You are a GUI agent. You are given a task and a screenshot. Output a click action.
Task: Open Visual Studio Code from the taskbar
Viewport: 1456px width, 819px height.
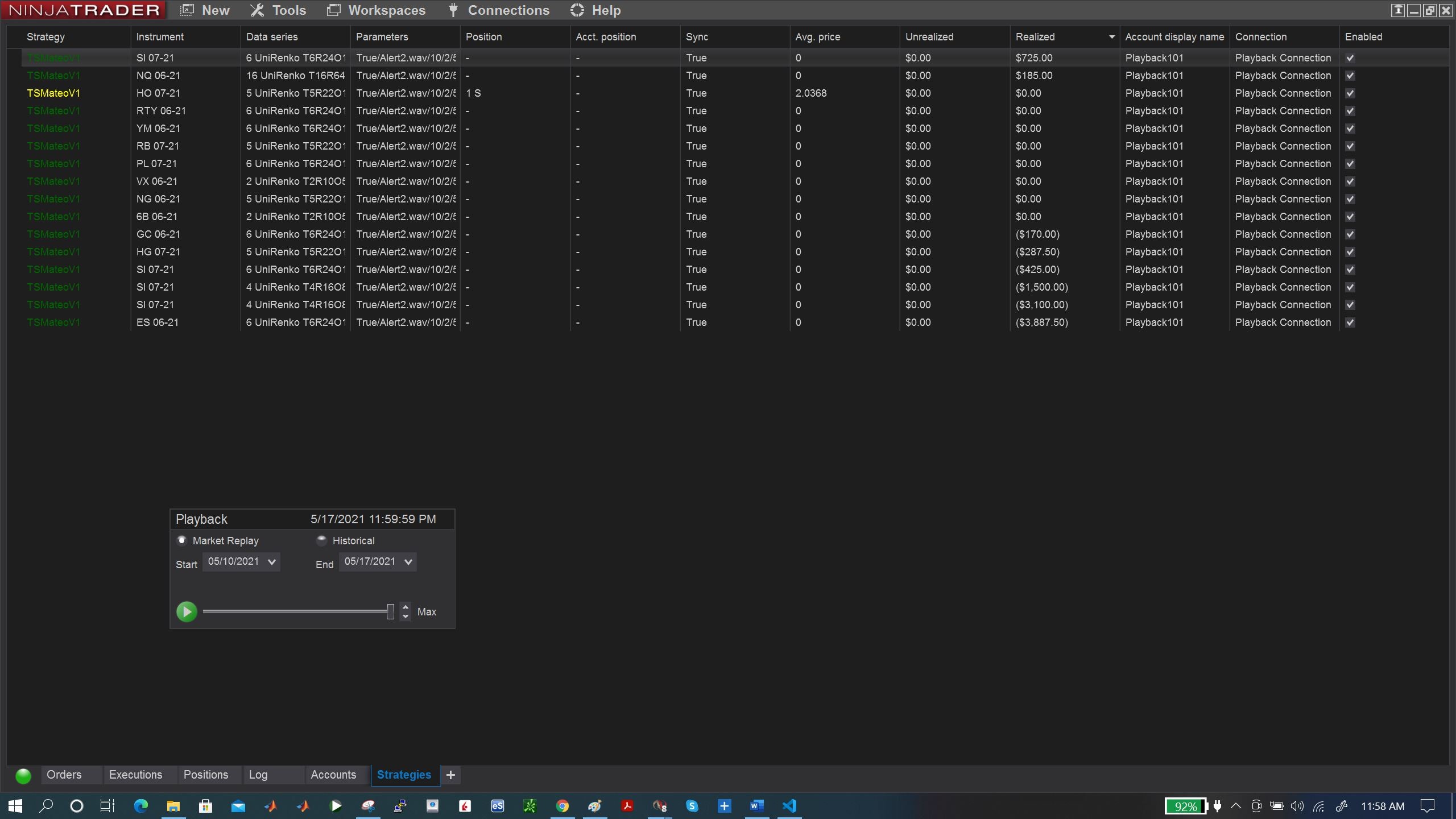coord(789,806)
